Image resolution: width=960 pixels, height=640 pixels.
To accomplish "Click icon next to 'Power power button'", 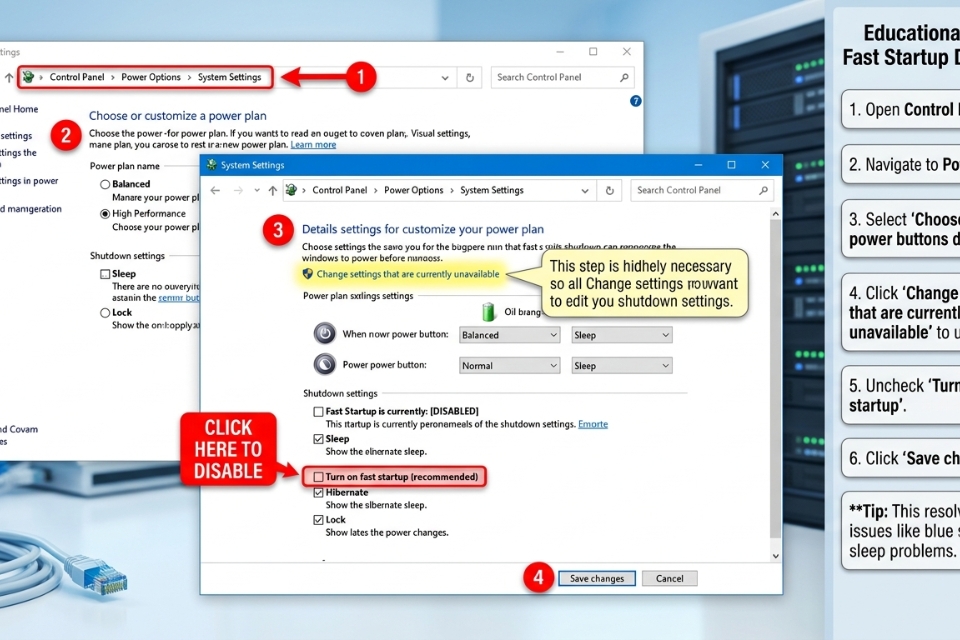I will (324, 364).
